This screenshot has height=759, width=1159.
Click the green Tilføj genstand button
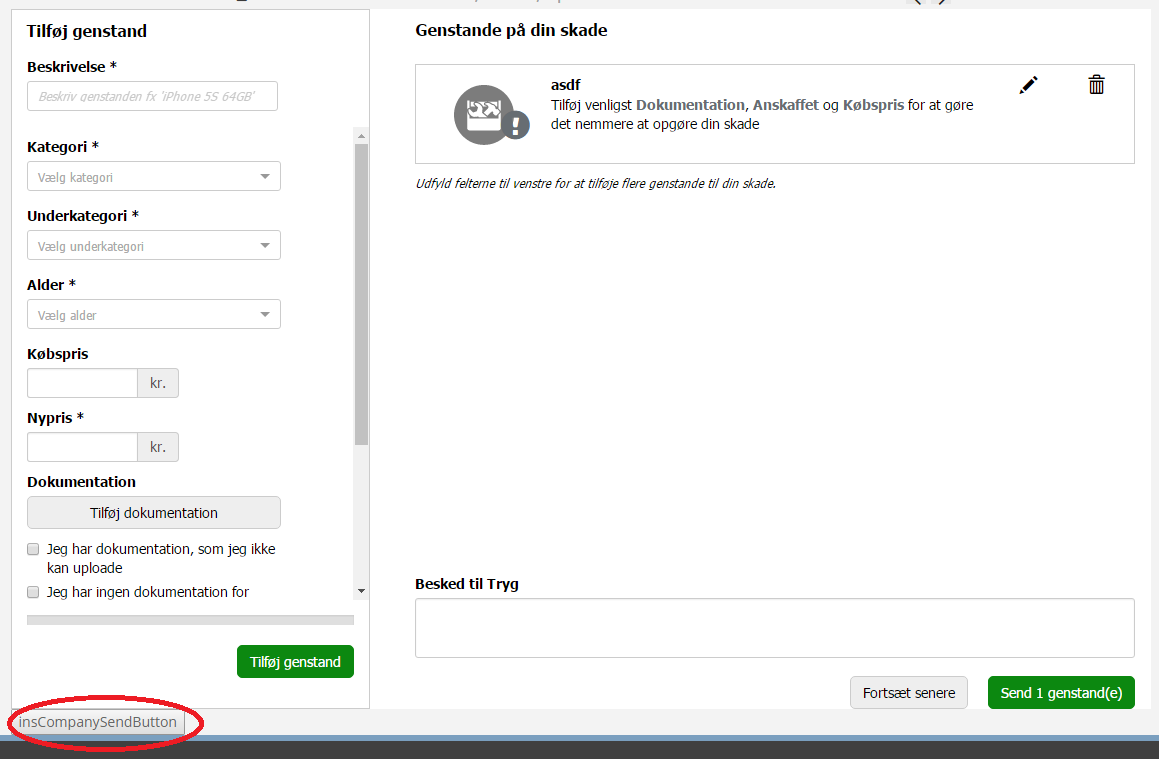[x=295, y=661]
